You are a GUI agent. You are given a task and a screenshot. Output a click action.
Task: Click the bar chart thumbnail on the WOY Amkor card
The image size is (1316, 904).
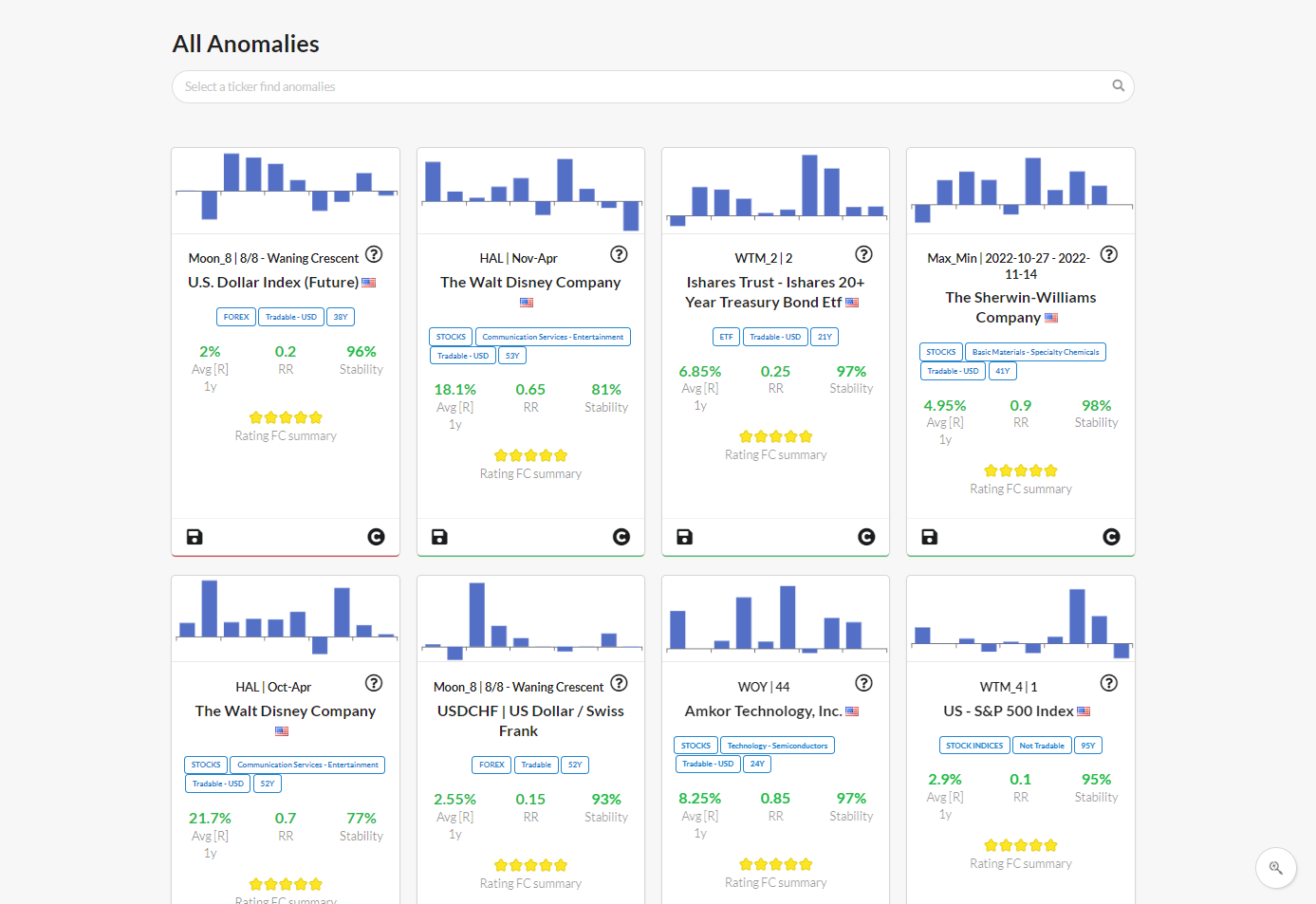click(775, 618)
